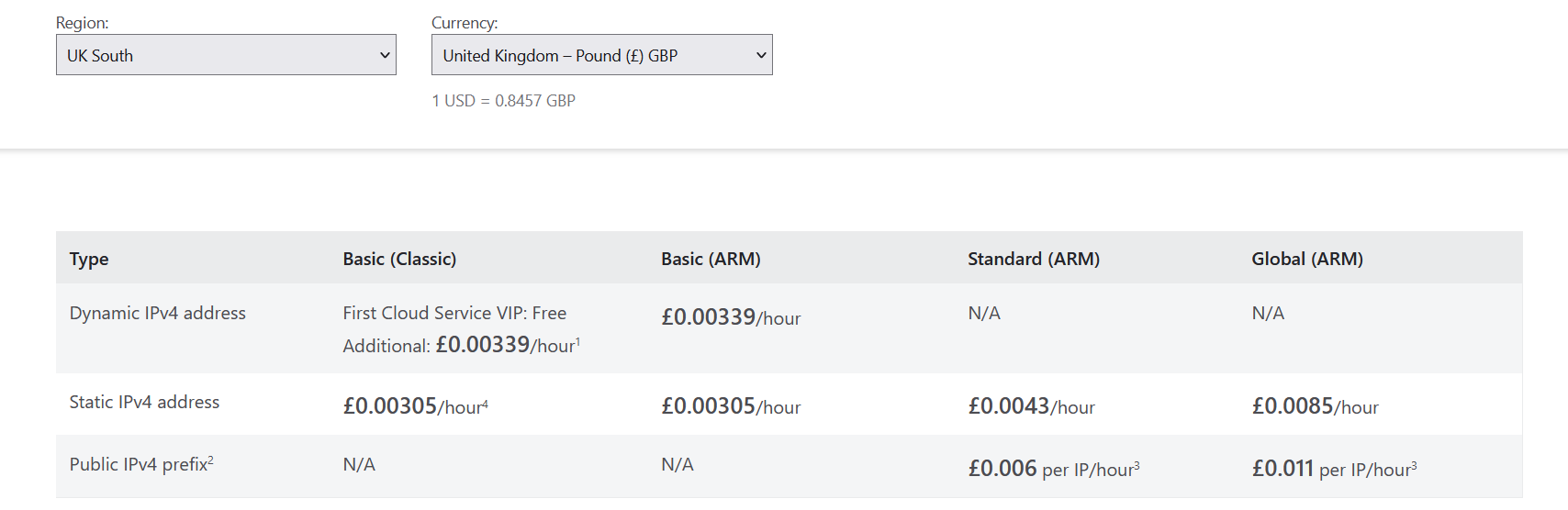This screenshot has height=510, width=1568.
Task: Open the Currency dropdown showing Pound GBP
Action: pos(601,55)
